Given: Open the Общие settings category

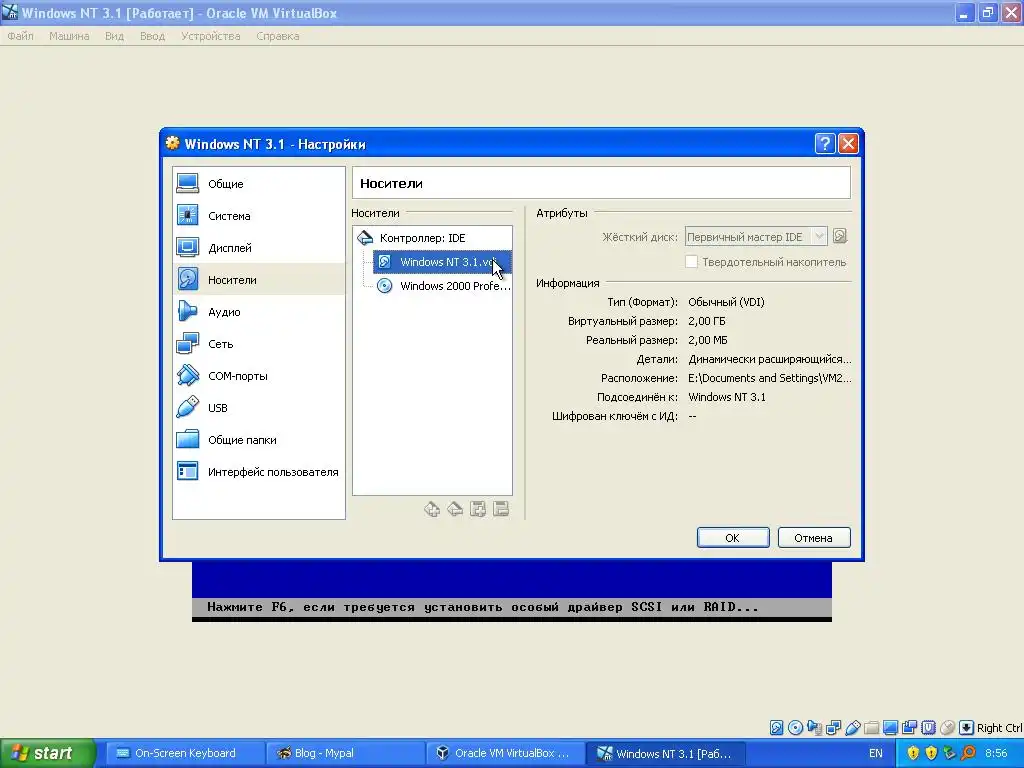Looking at the screenshot, I should [x=259, y=184].
